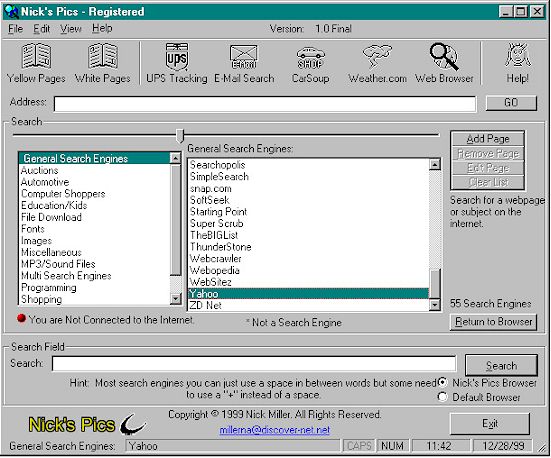Open the Yellow Pages tool
The image size is (551, 458).
tap(36, 63)
